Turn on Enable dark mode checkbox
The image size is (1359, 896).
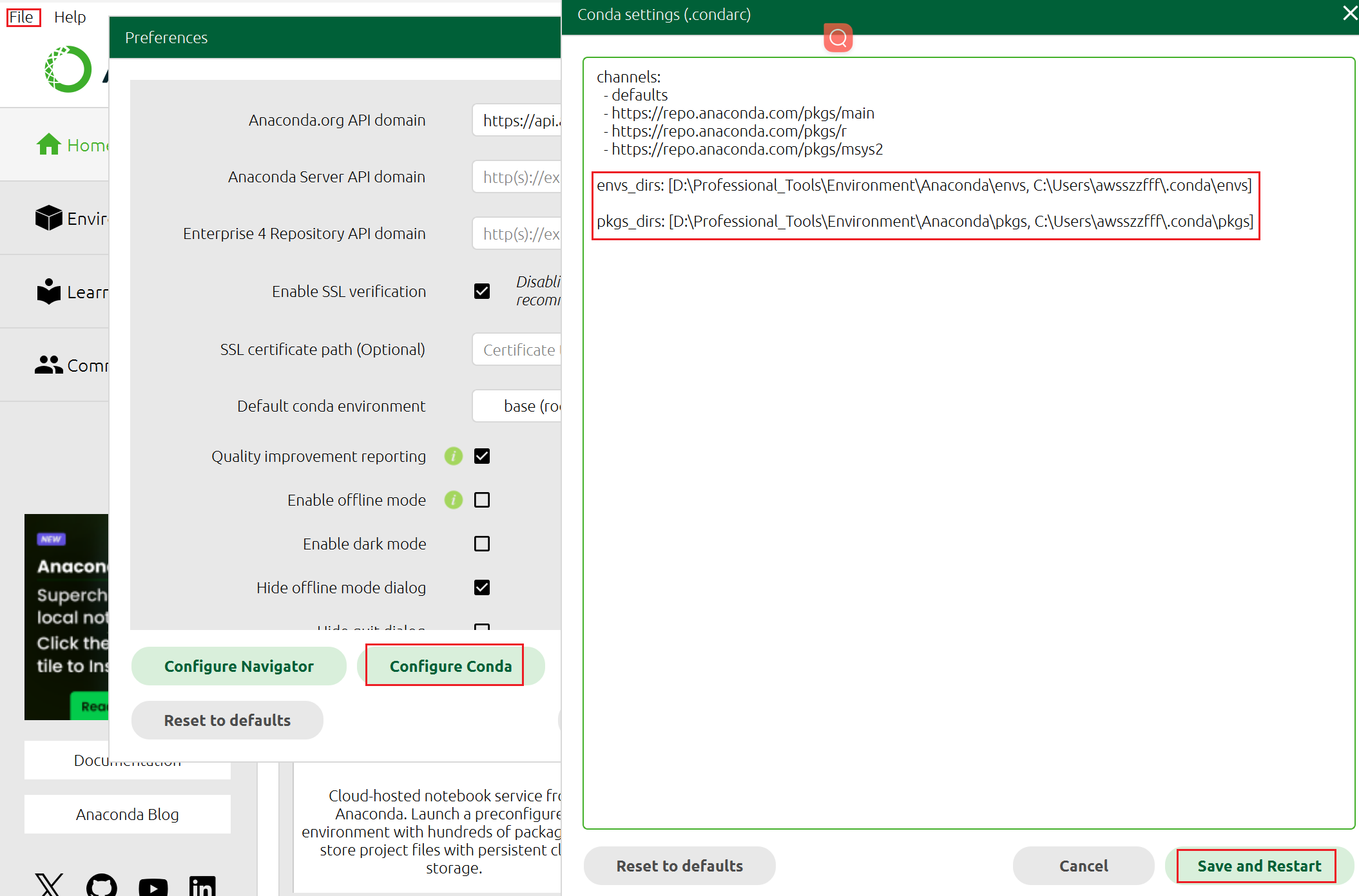pos(482,544)
